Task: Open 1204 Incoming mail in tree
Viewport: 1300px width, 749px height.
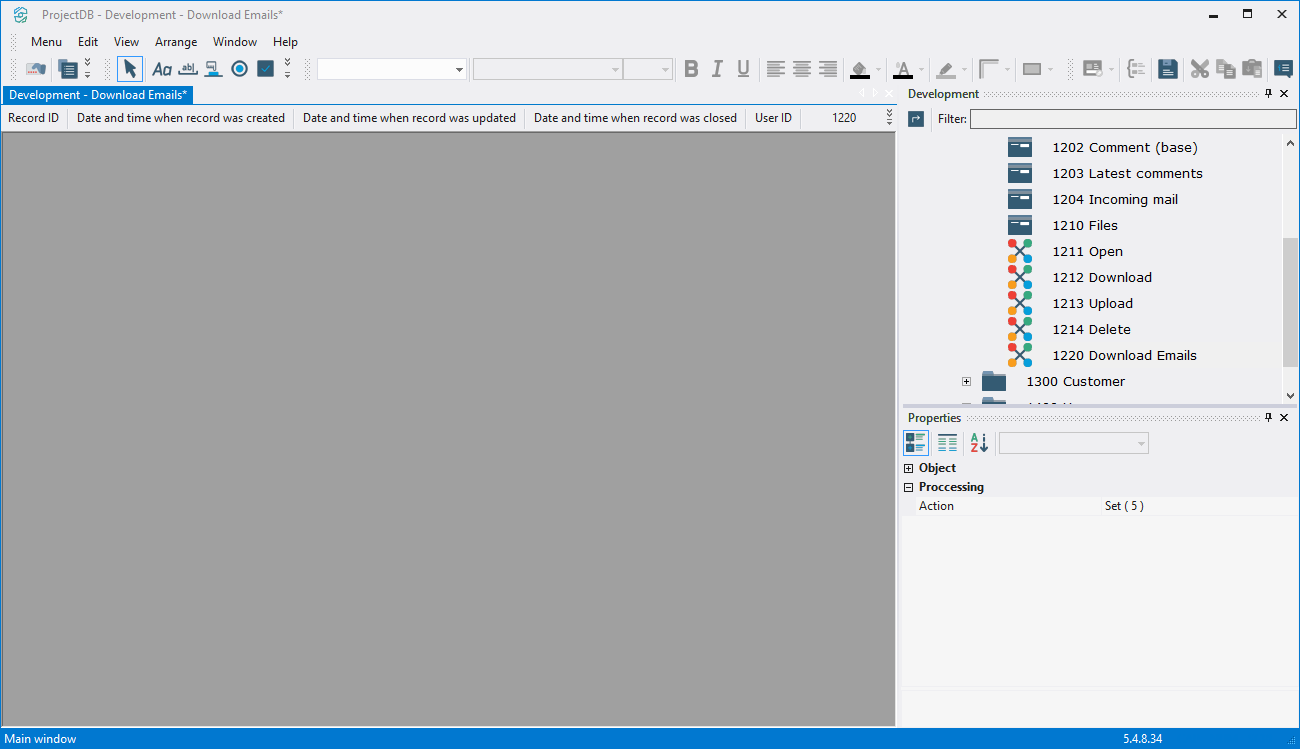Action: coord(1114,200)
